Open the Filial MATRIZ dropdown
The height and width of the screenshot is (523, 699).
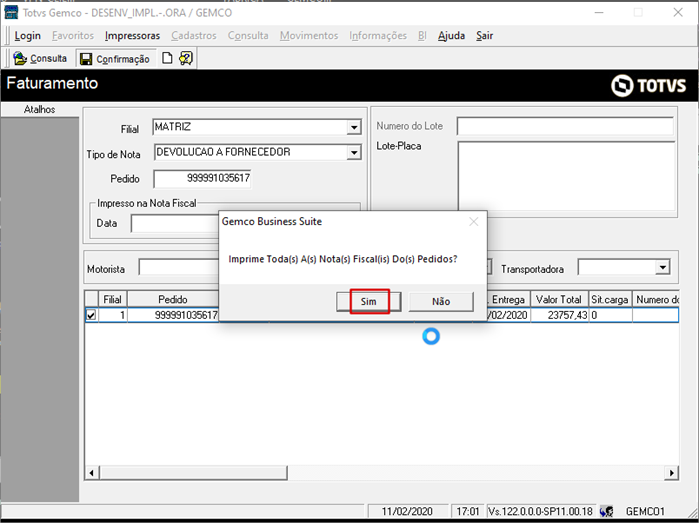coord(354,128)
